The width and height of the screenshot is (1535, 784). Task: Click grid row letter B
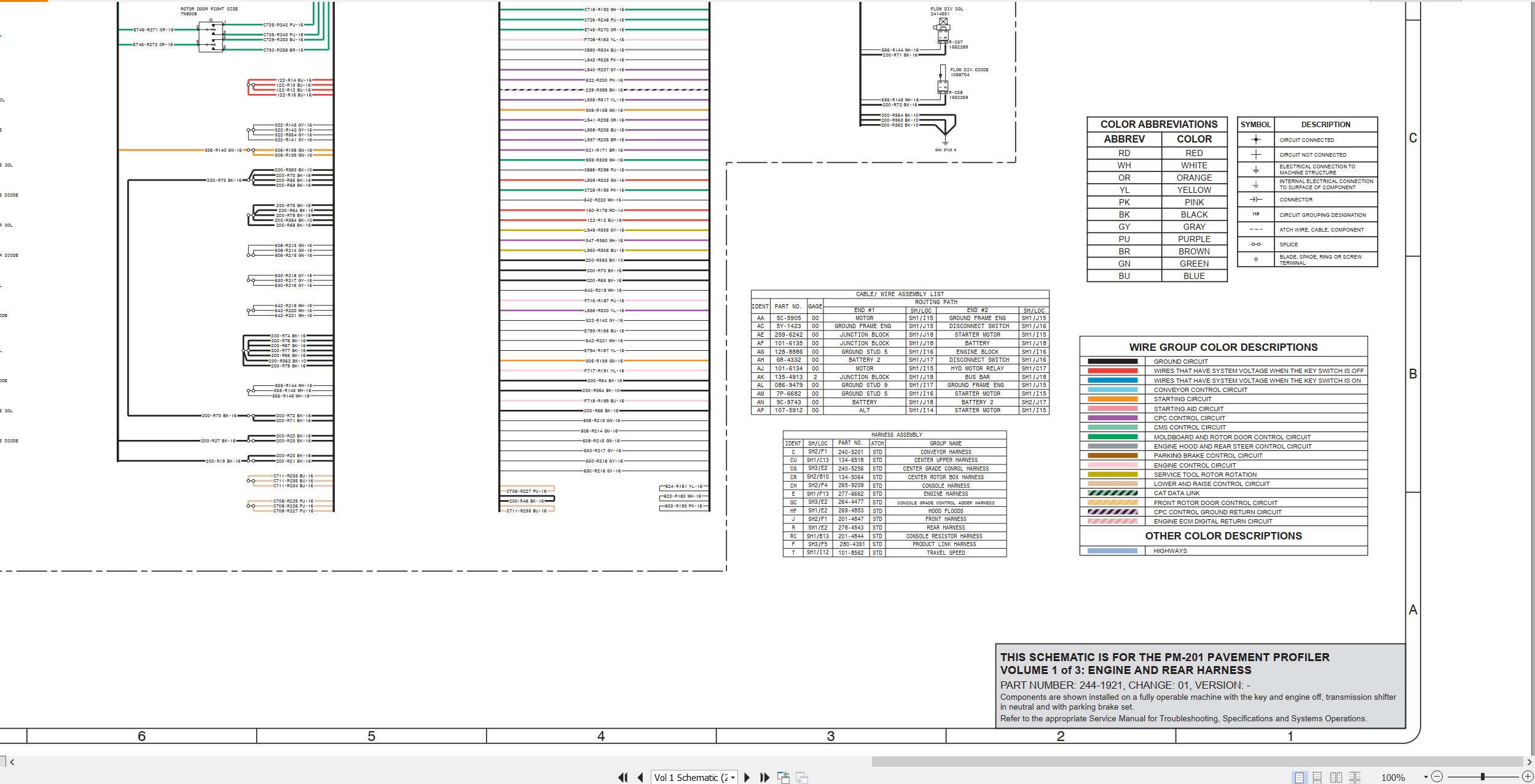[x=1413, y=374]
